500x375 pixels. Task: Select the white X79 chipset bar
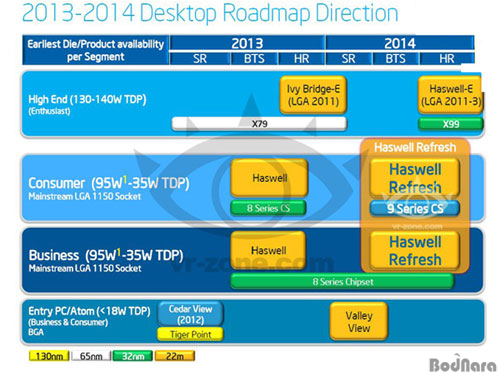(259, 124)
